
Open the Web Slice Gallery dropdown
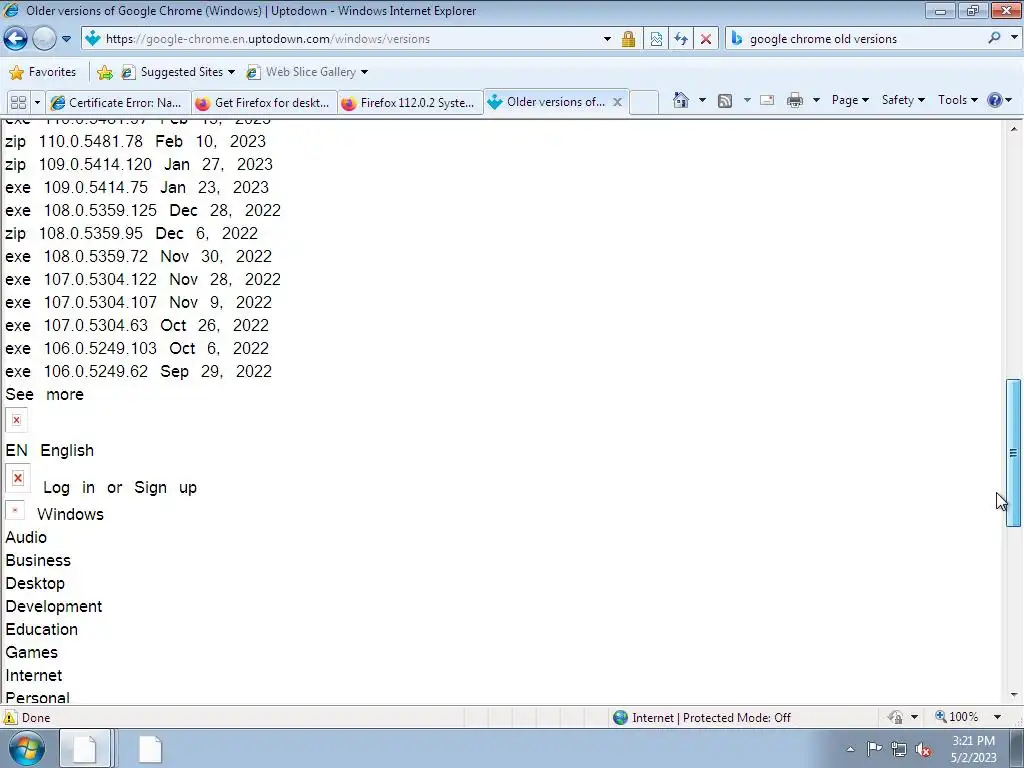(x=307, y=72)
